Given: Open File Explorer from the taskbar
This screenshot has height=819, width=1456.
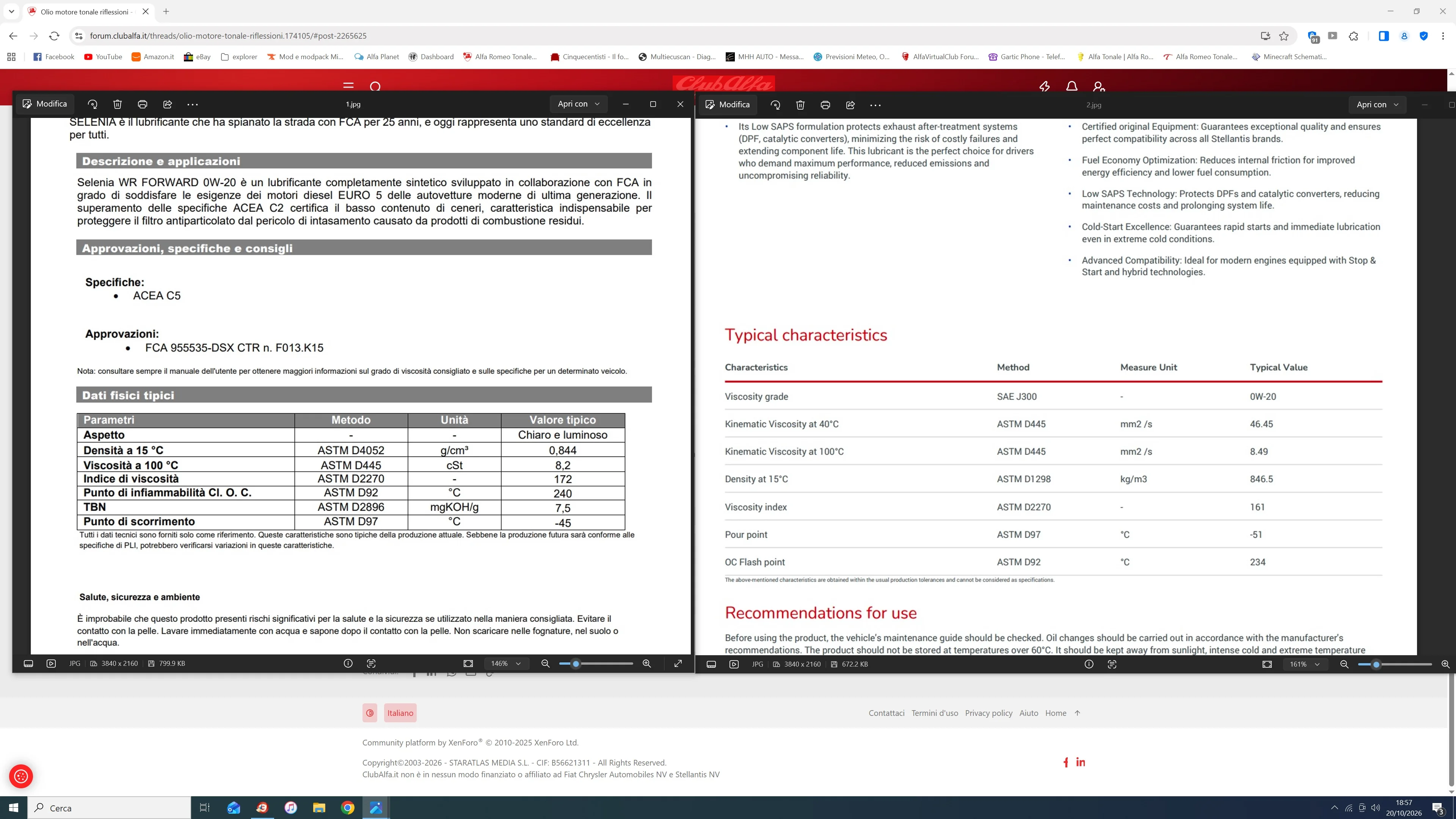Looking at the screenshot, I should 319,808.
